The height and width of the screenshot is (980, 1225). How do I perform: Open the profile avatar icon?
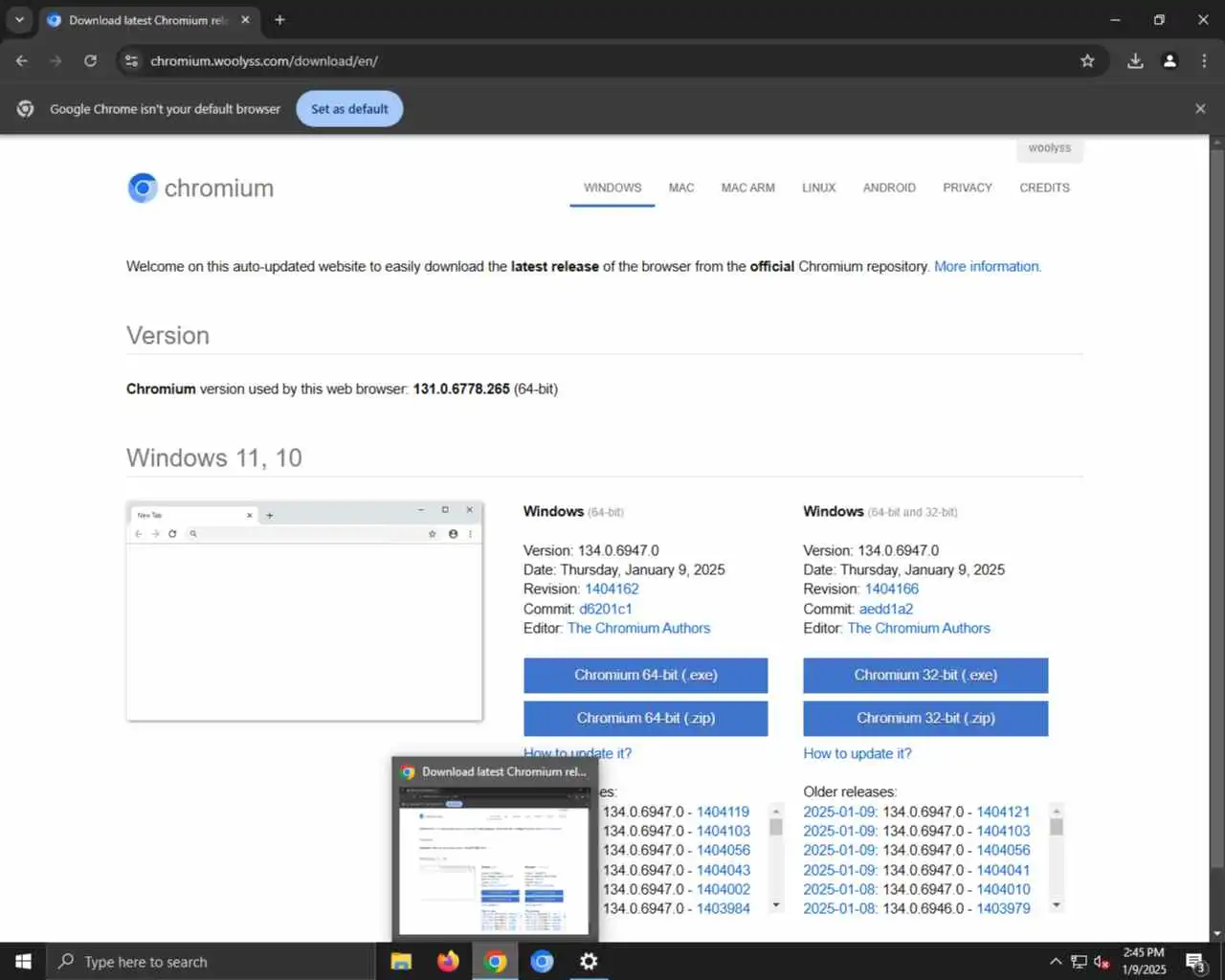pos(1169,60)
